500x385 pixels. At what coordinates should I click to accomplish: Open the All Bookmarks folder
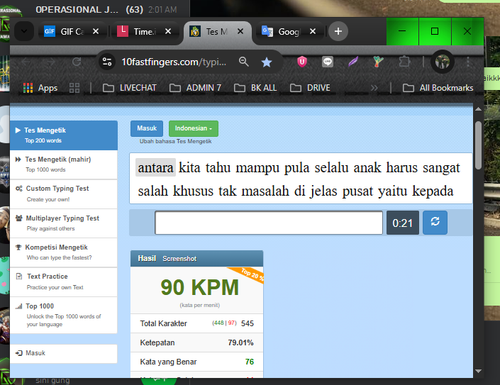pos(438,88)
